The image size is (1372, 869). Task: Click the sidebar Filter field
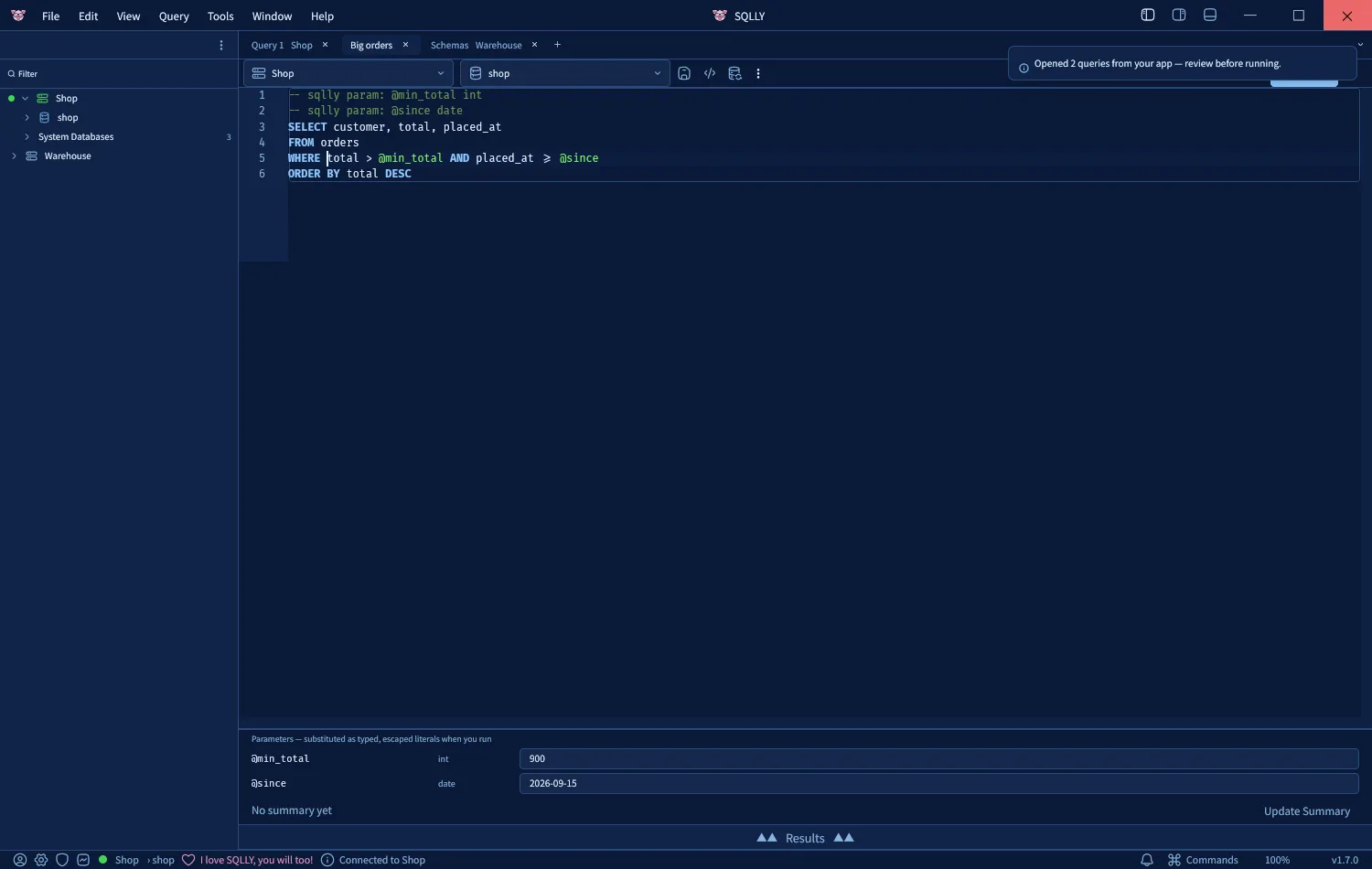(x=119, y=73)
